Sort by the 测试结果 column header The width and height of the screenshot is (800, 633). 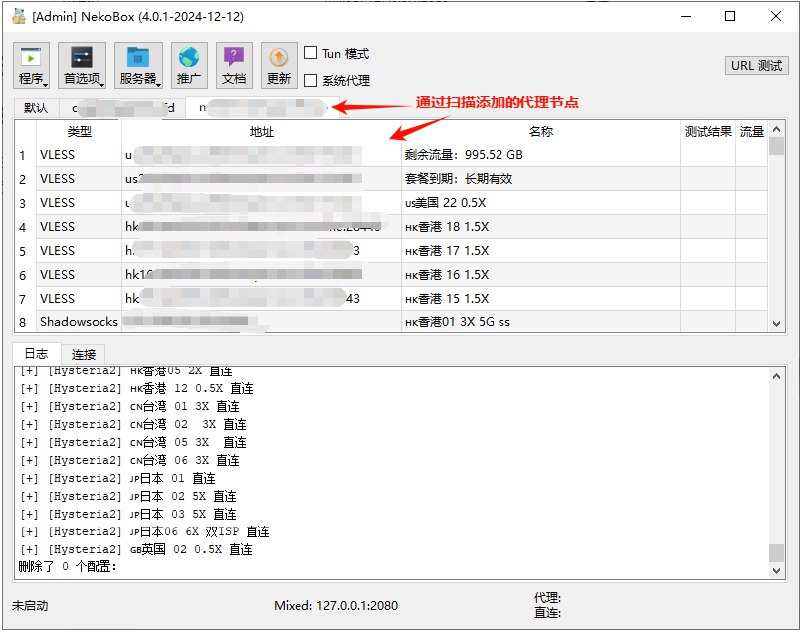[708, 132]
